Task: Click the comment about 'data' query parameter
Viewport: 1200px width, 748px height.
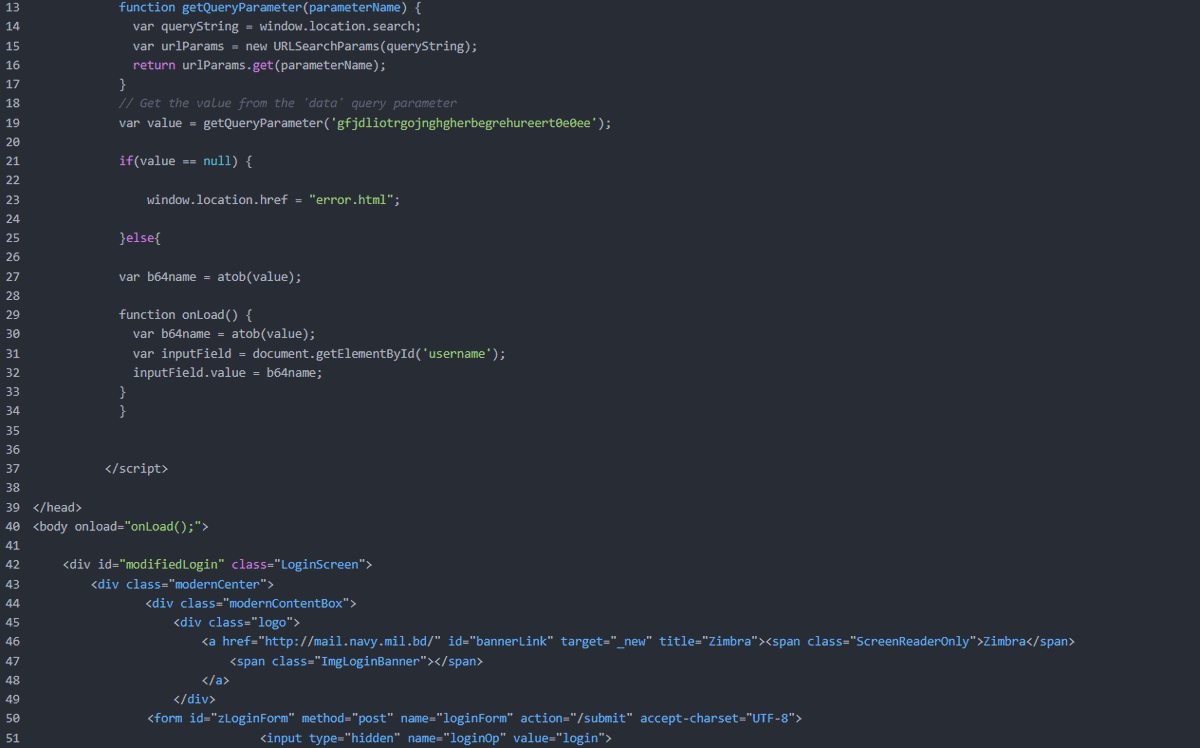Action: [288, 103]
